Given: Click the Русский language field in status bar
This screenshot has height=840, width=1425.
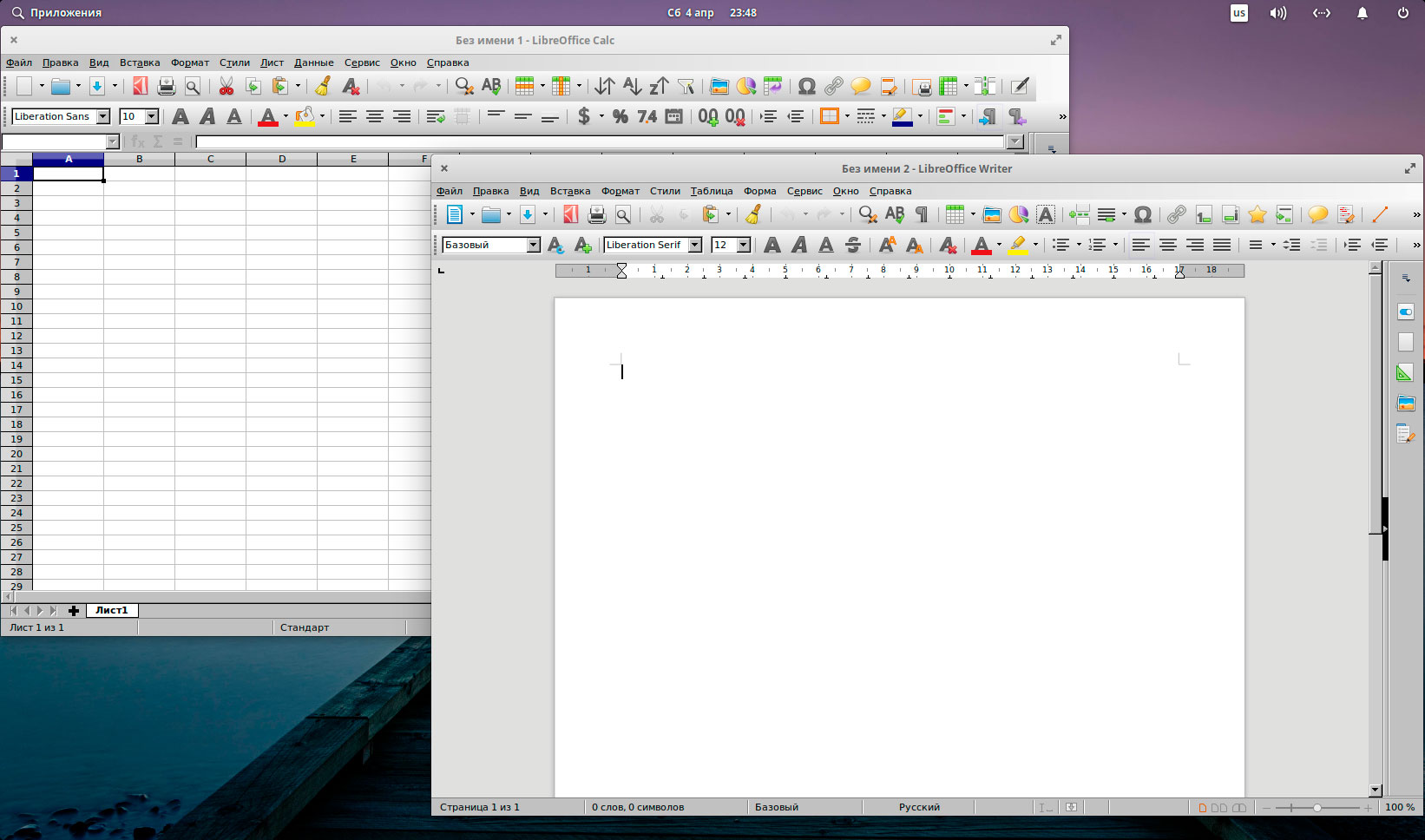Looking at the screenshot, I should click(919, 807).
